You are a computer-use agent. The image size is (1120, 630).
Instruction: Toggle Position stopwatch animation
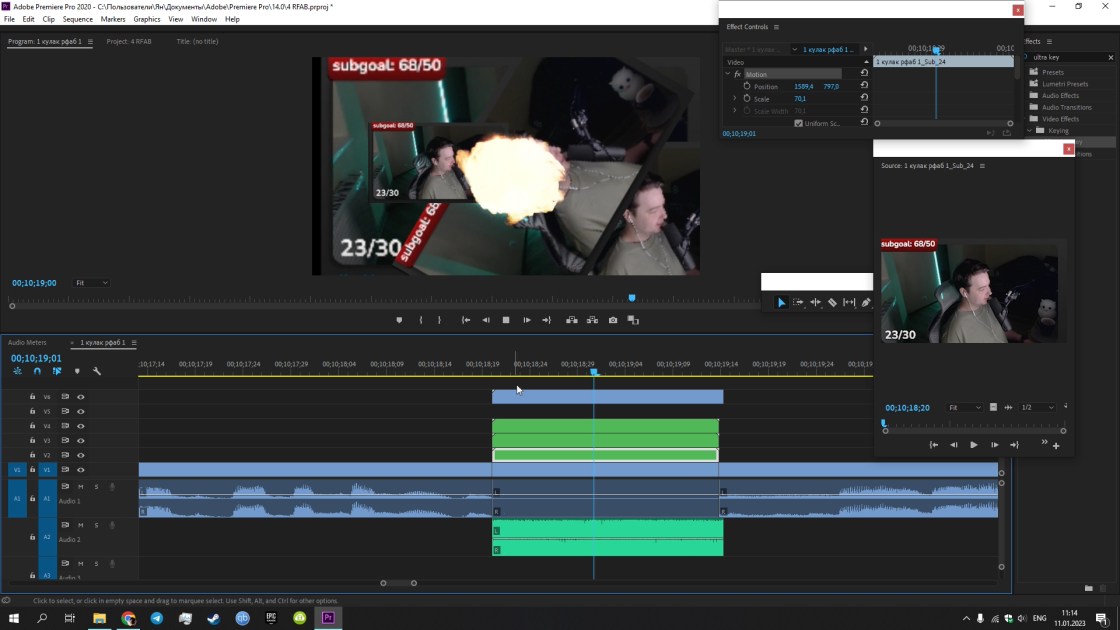pyautogui.click(x=747, y=86)
